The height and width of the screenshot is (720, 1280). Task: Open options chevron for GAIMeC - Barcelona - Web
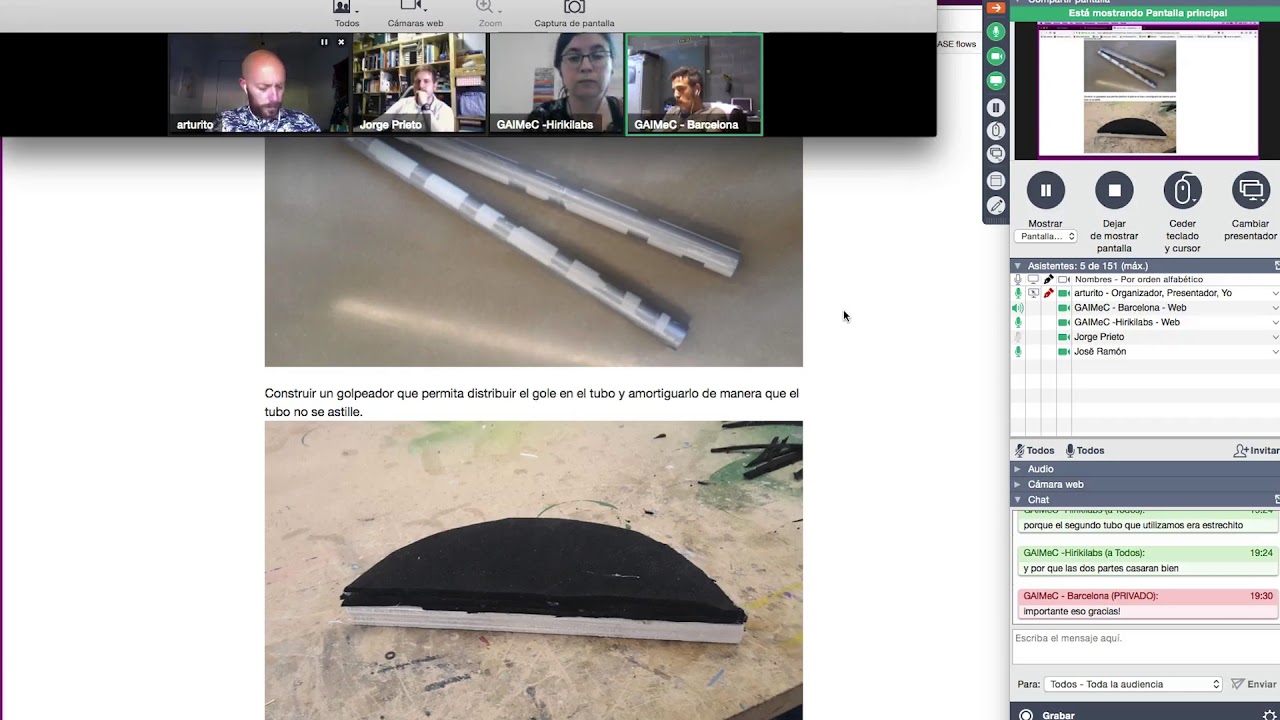coord(1275,308)
